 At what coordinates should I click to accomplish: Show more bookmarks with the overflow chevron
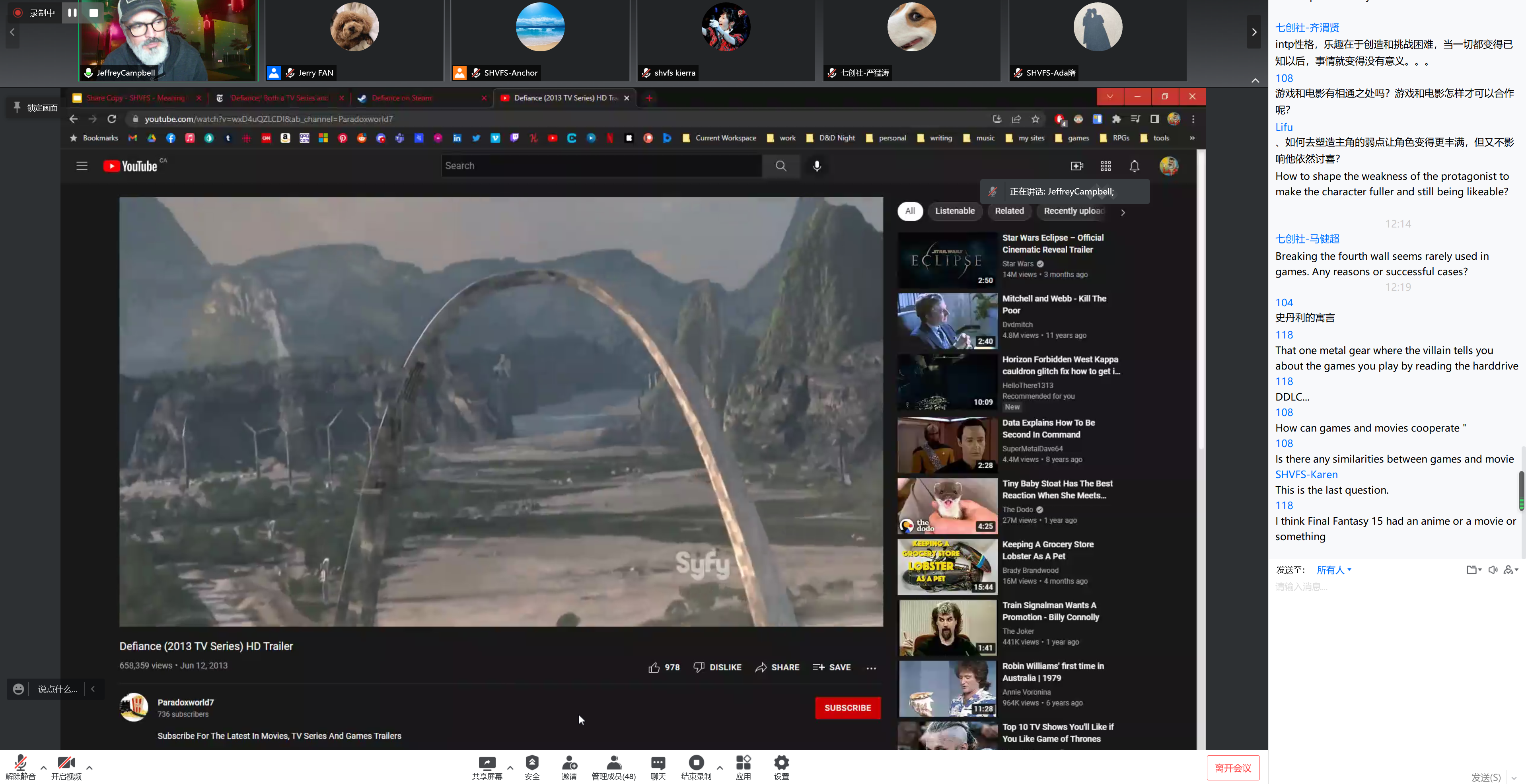tap(1192, 138)
